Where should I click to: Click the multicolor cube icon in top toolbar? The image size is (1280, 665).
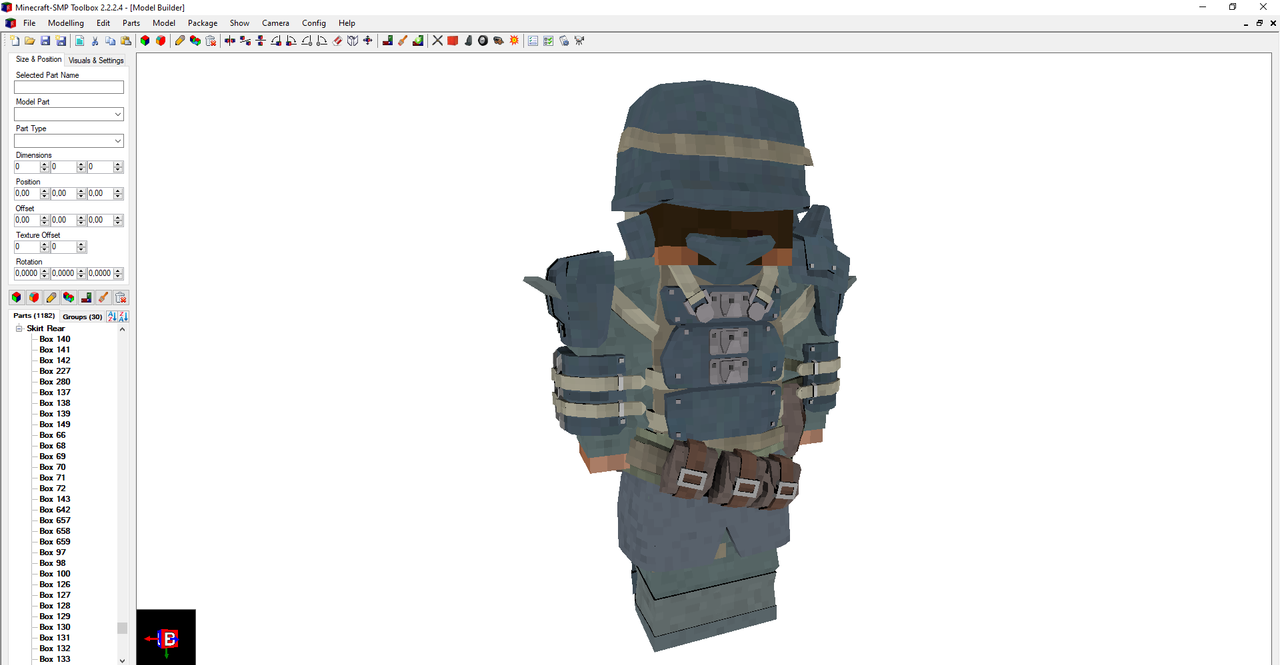(x=145, y=41)
